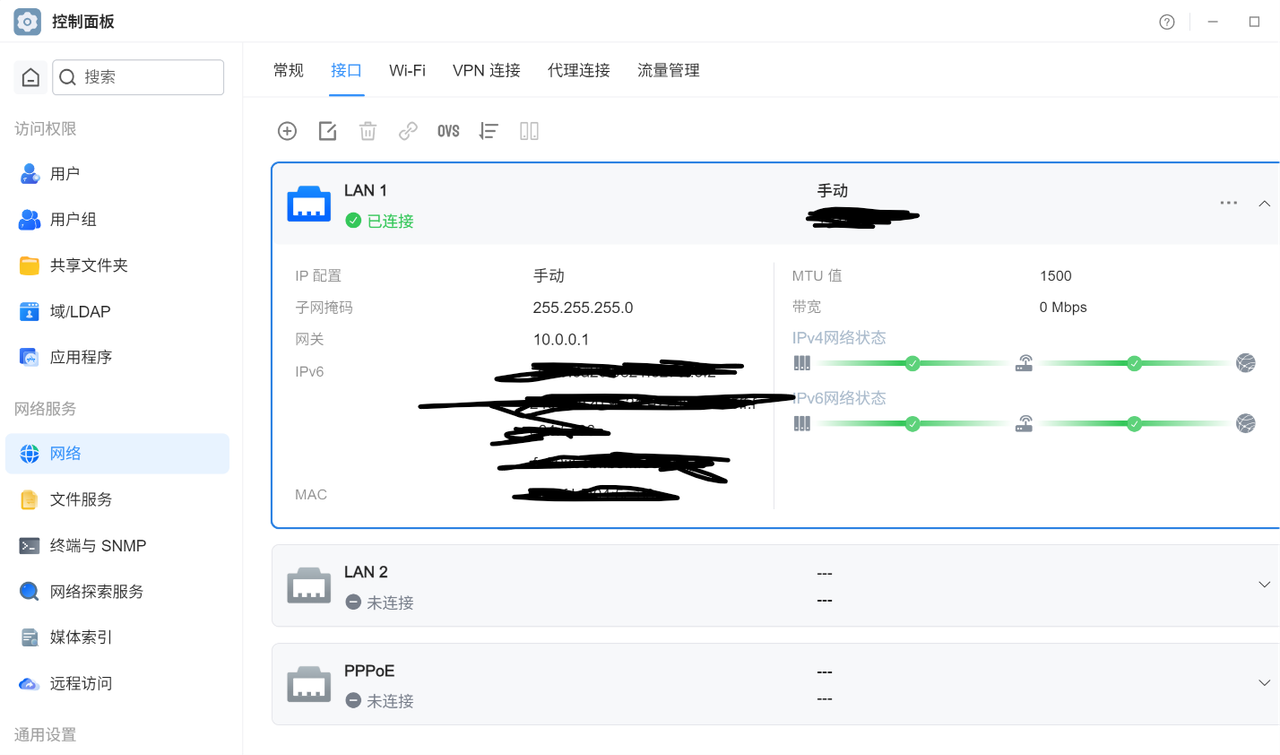Open the help question mark icon

(1167, 22)
